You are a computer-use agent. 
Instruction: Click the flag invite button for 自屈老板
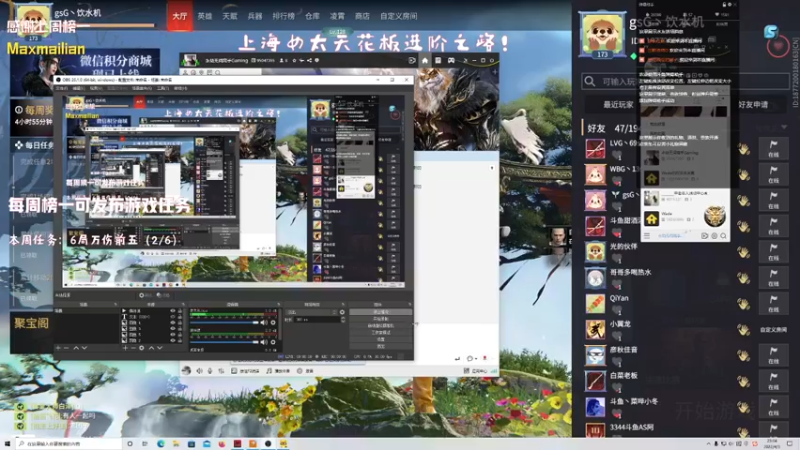[x=773, y=381]
